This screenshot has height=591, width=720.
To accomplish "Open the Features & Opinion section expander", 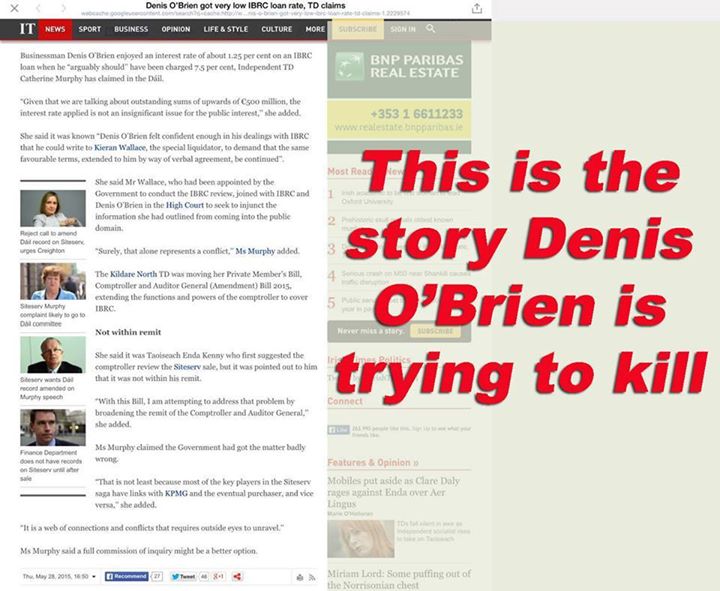I will [x=416, y=463].
